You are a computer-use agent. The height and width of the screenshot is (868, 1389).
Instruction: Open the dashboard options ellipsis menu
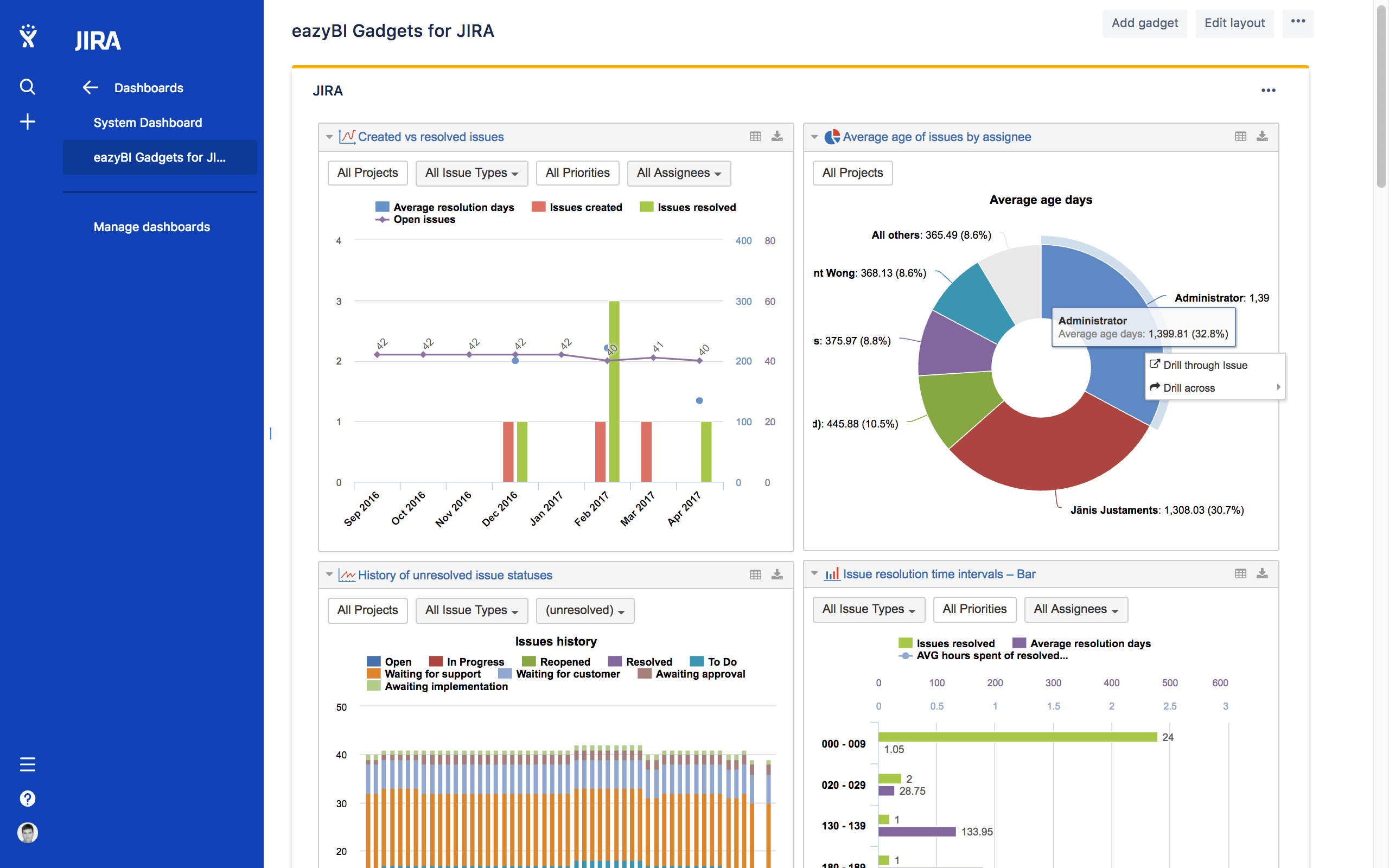(1298, 23)
